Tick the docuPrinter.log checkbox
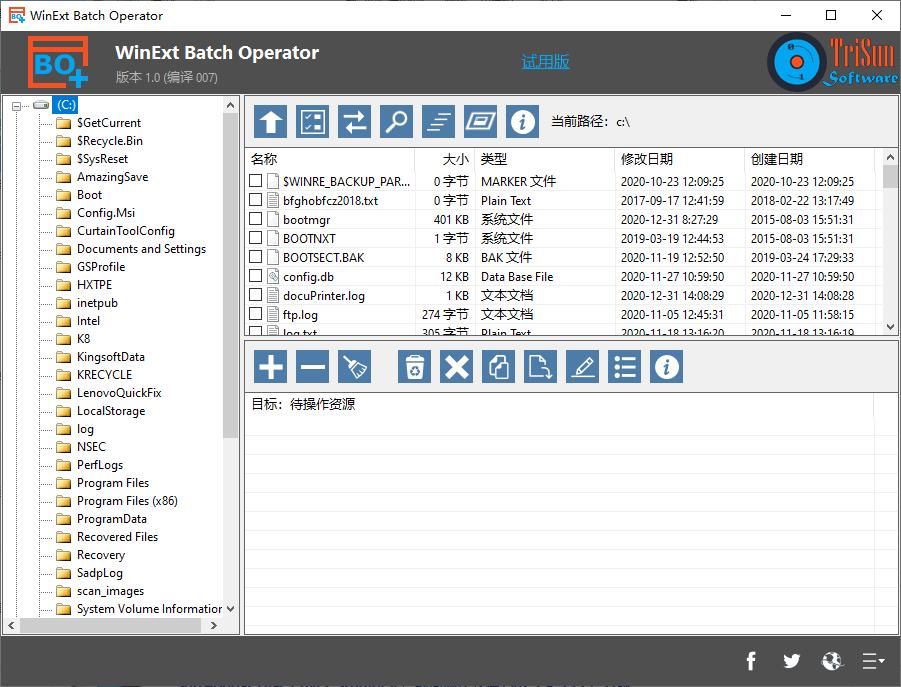This screenshot has height=687, width=901. tap(256, 295)
